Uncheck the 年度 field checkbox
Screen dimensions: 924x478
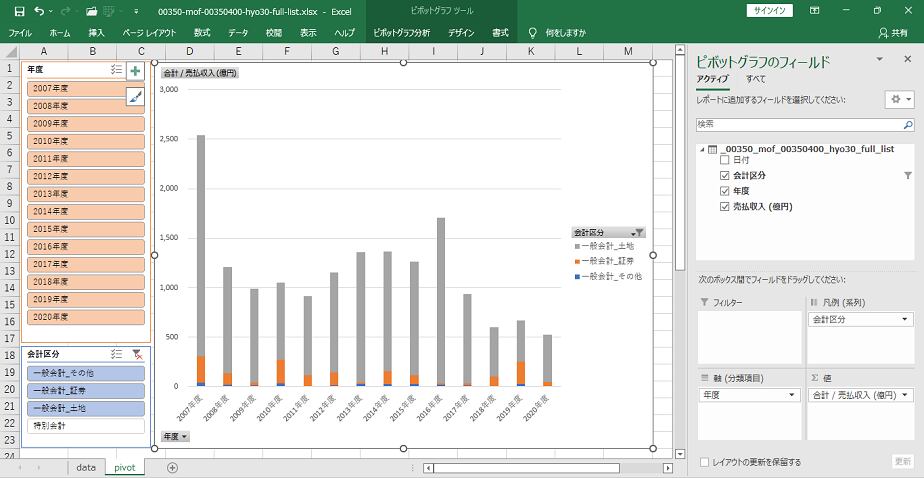tap(725, 191)
